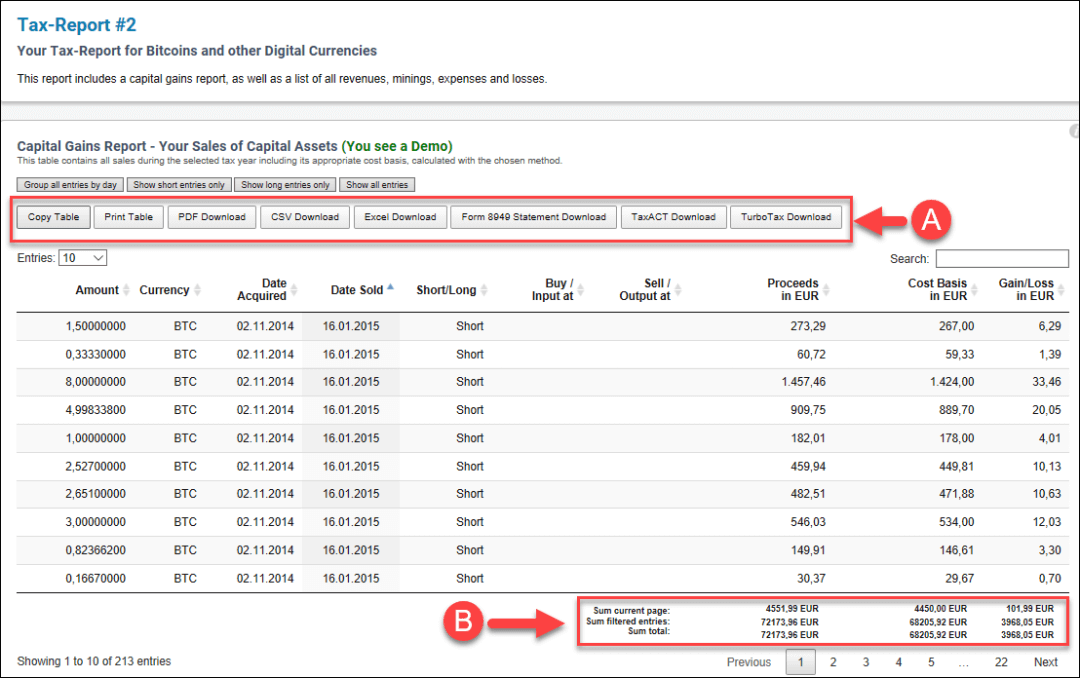Viewport: 1080px width, 678px height.
Task: Sort by Gain/Loss in EUR column
Action: (1026, 290)
